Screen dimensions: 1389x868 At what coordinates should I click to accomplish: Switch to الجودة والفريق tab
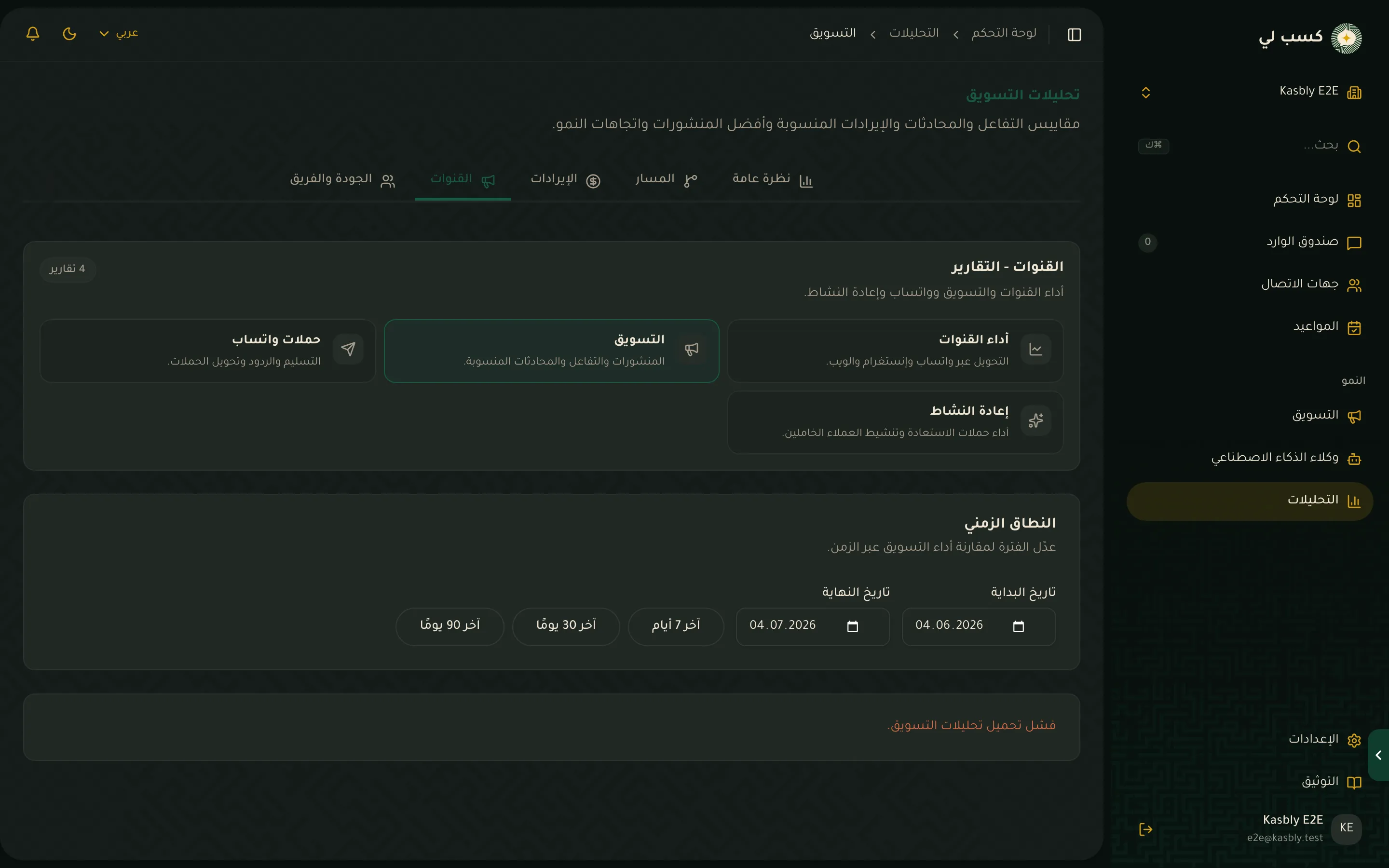[342, 180]
